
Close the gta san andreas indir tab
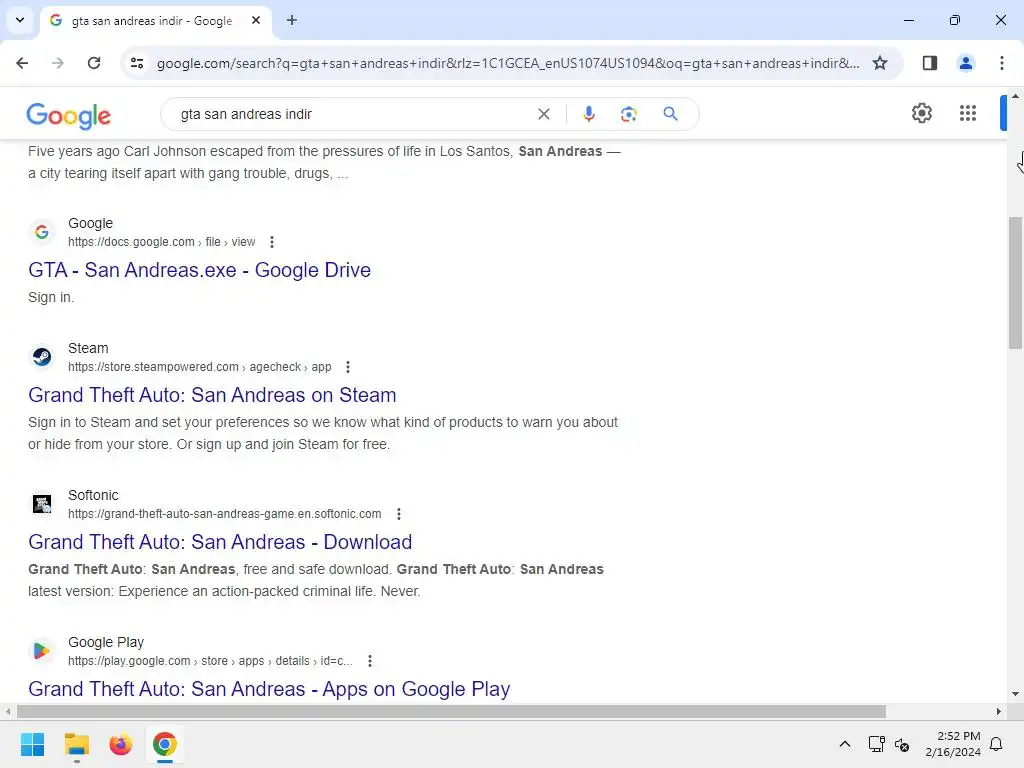coord(256,20)
